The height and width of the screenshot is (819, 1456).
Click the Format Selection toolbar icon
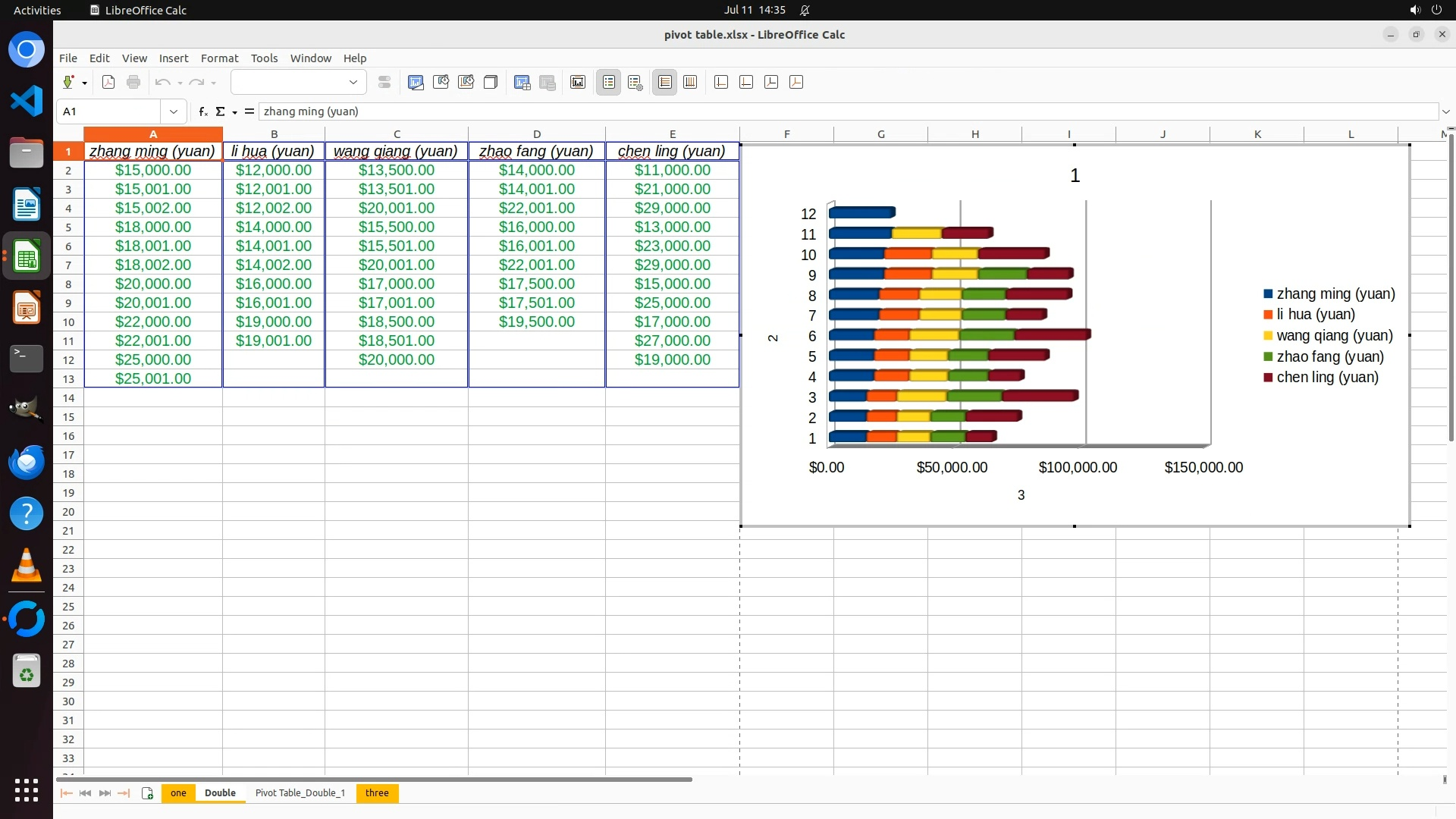(x=384, y=83)
